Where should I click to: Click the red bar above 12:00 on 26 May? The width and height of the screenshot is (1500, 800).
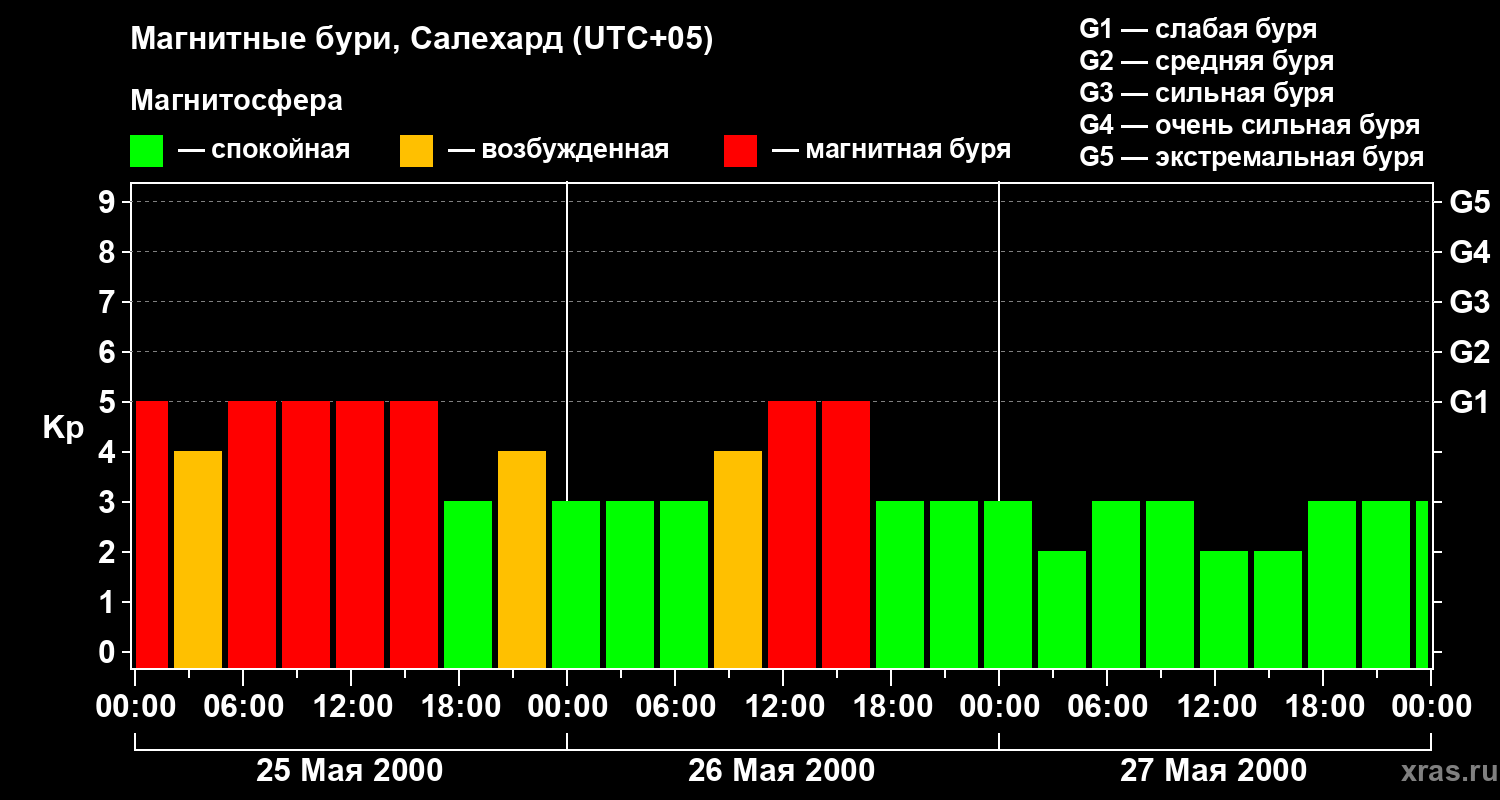tap(792, 534)
